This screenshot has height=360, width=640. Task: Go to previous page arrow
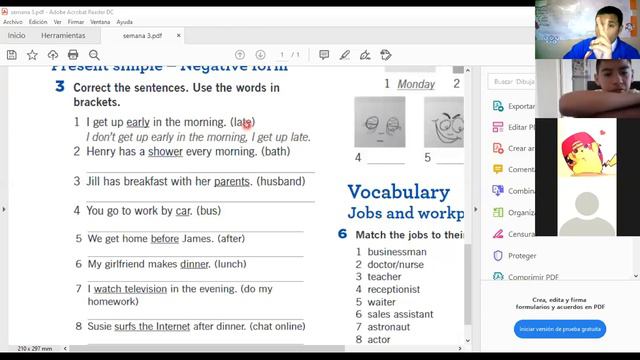(x=240, y=55)
